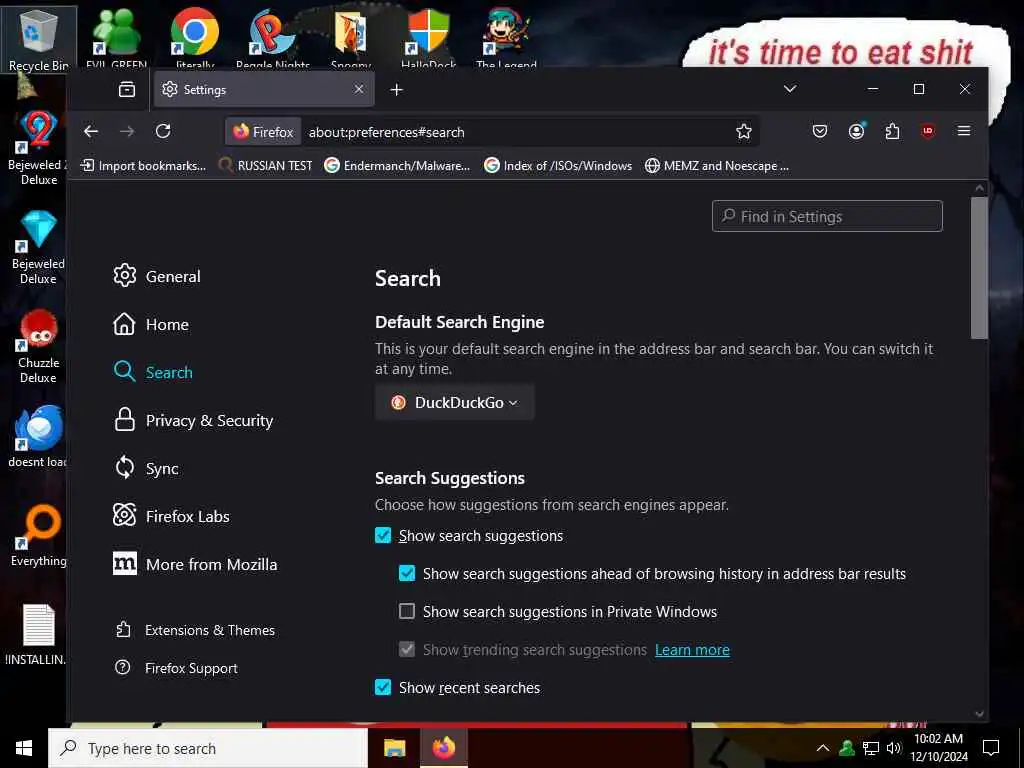Toggle Show search suggestions checkbox
Image resolution: width=1024 pixels, height=768 pixels.
point(383,536)
